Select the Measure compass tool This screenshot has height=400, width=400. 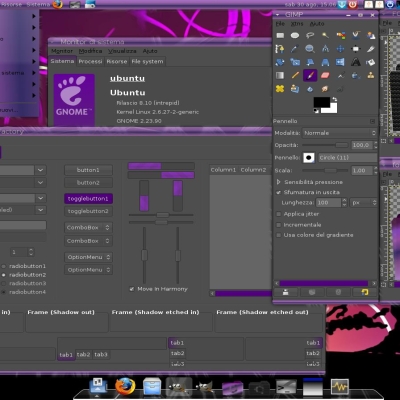point(325,49)
